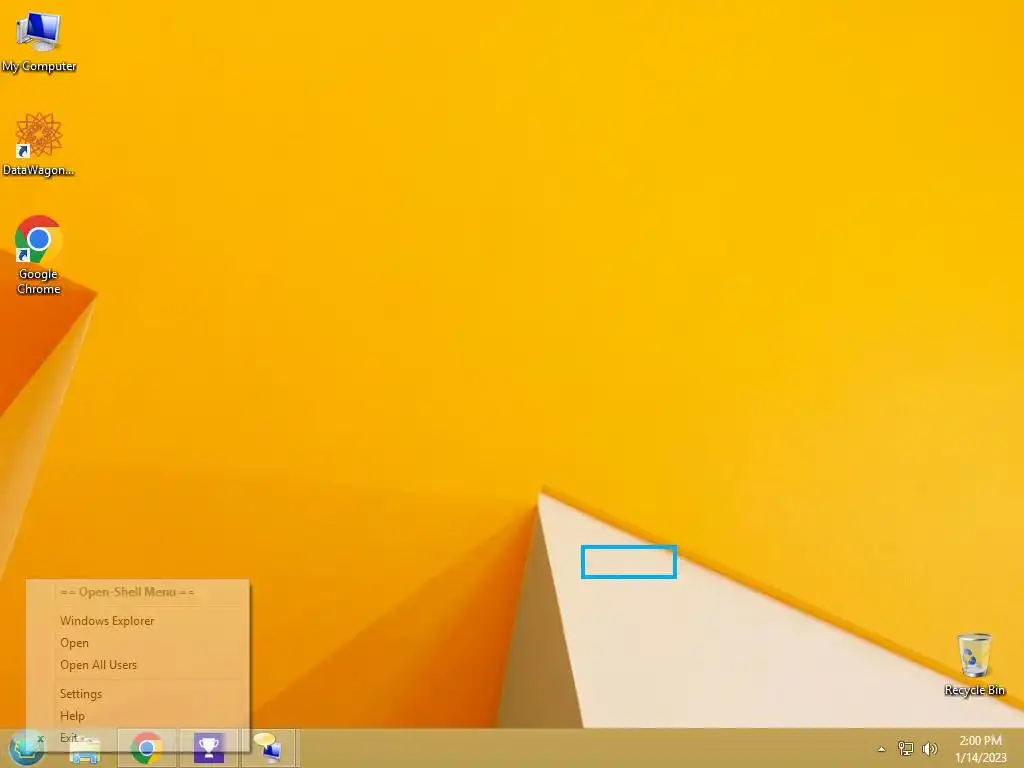1024x768 pixels.
Task: Choose Windows Explorer in the context menu
Action: coord(138,621)
